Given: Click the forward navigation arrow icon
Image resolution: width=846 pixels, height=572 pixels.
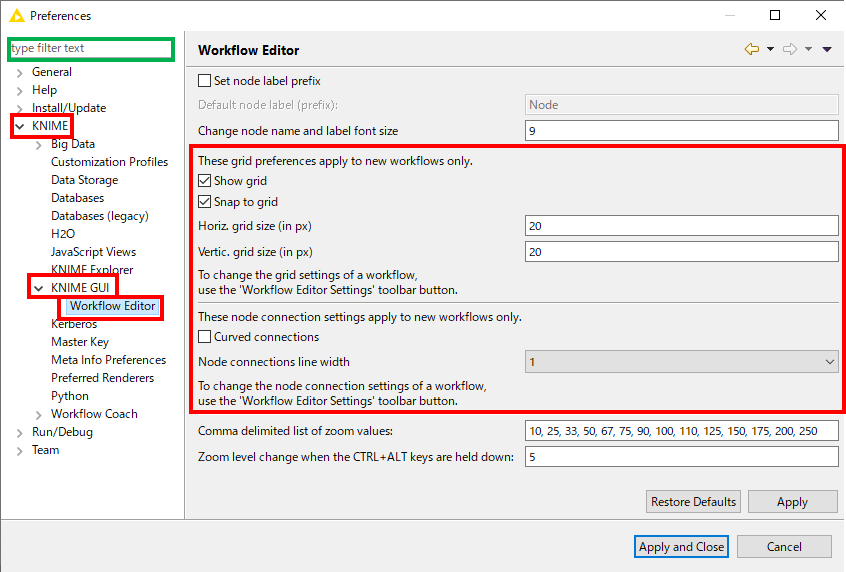Looking at the screenshot, I should [x=790, y=49].
